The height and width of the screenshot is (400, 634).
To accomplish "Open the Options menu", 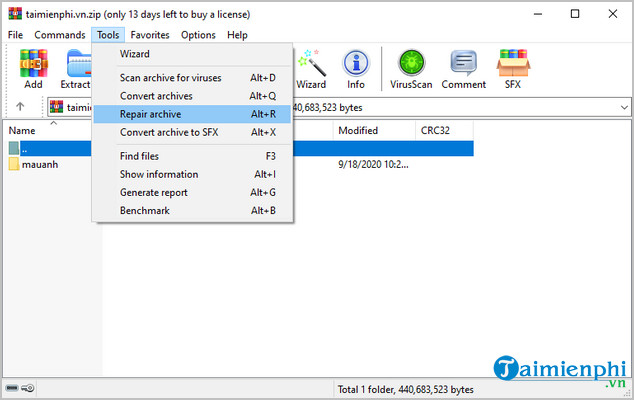I will [198, 35].
